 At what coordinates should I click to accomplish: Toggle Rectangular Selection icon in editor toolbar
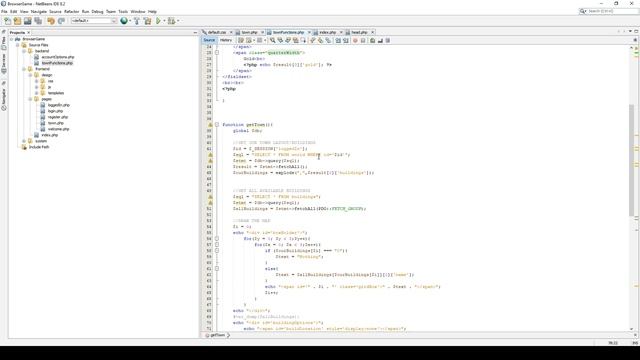[303, 40]
